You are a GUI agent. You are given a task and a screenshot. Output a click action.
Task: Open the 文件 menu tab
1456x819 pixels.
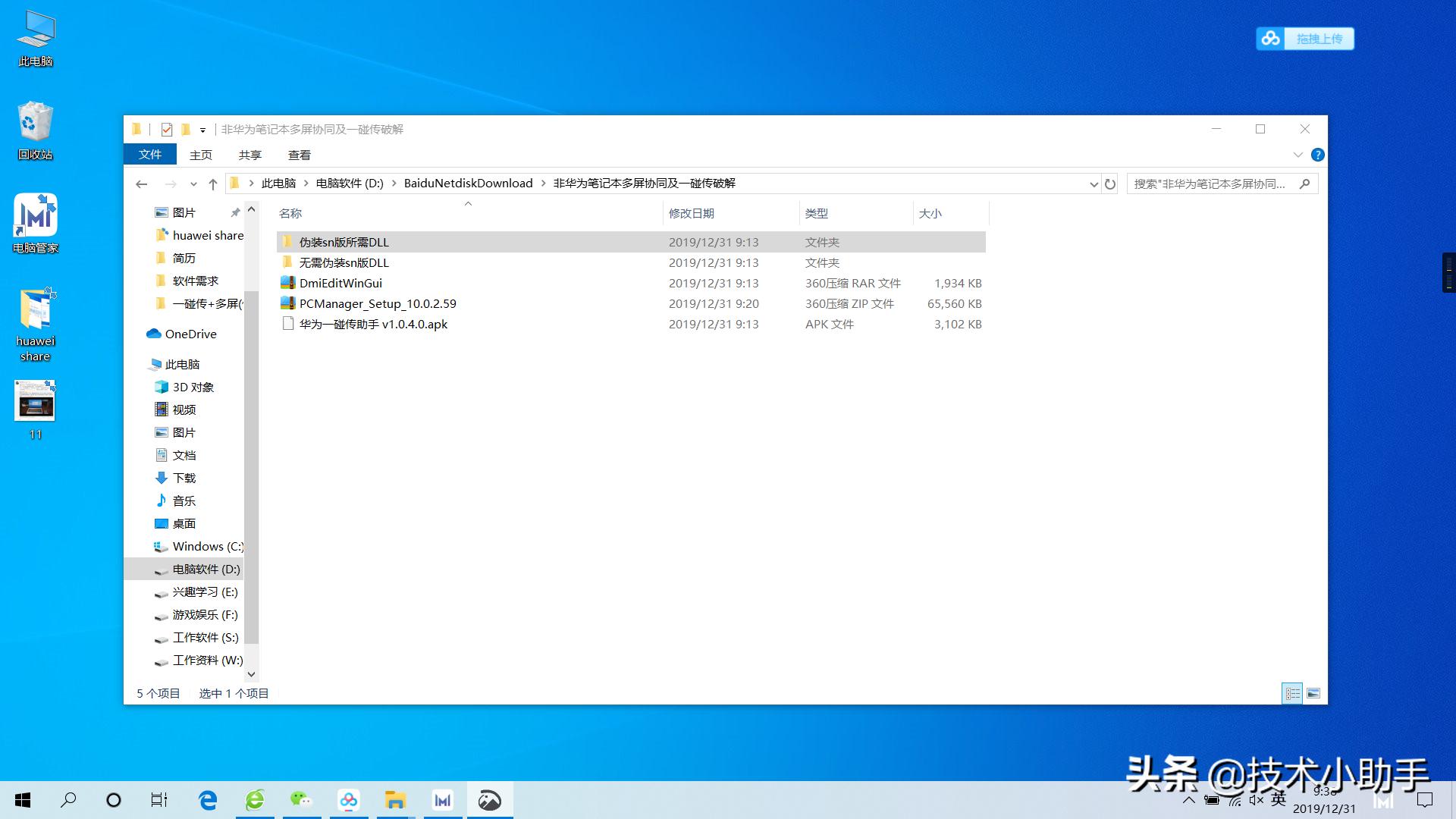(150, 155)
